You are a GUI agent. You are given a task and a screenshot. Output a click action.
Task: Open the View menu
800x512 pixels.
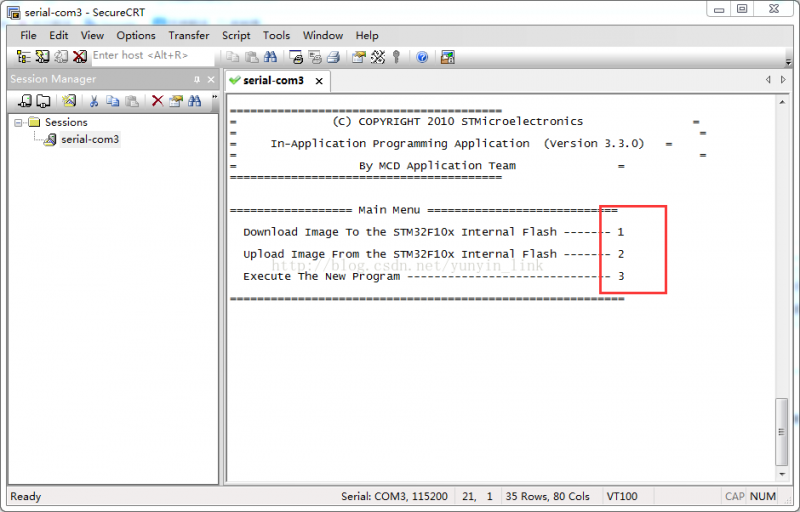[x=92, y=35]
